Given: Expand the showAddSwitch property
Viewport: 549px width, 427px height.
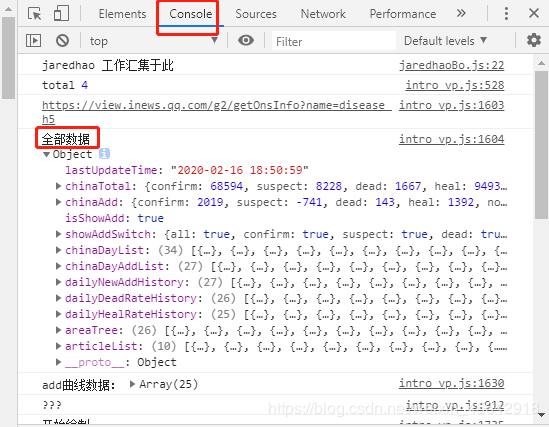Looking at the screenshot, I should [58, 234].
